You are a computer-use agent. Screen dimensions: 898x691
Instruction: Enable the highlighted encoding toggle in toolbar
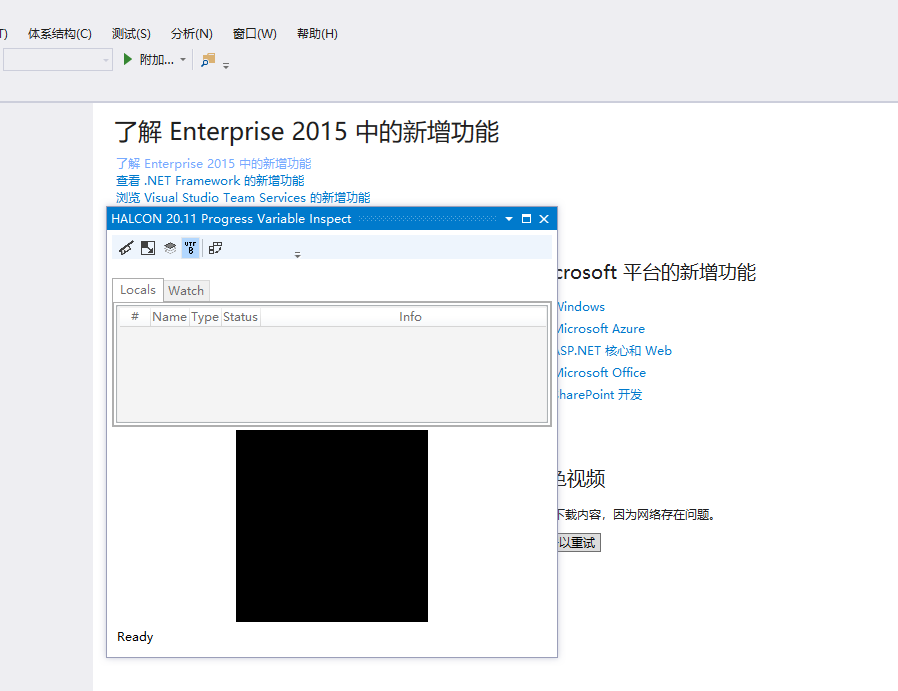(190, 247)
